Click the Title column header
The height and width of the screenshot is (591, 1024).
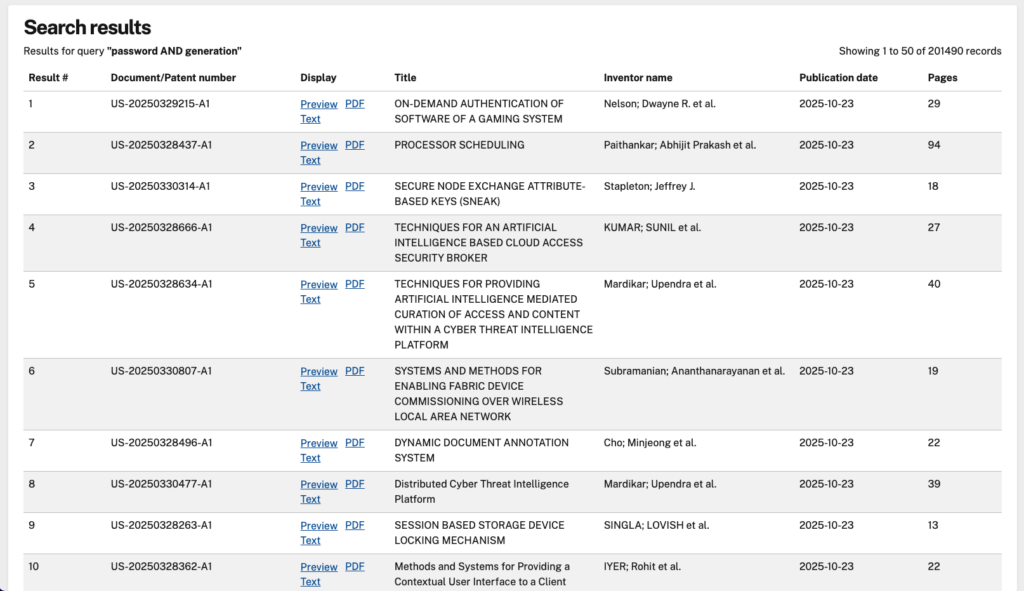pos(405,78)
